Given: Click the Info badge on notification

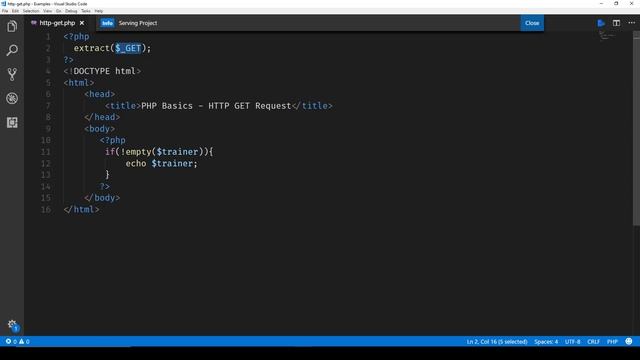Looking at the screenshot, I should pos(107,23).
